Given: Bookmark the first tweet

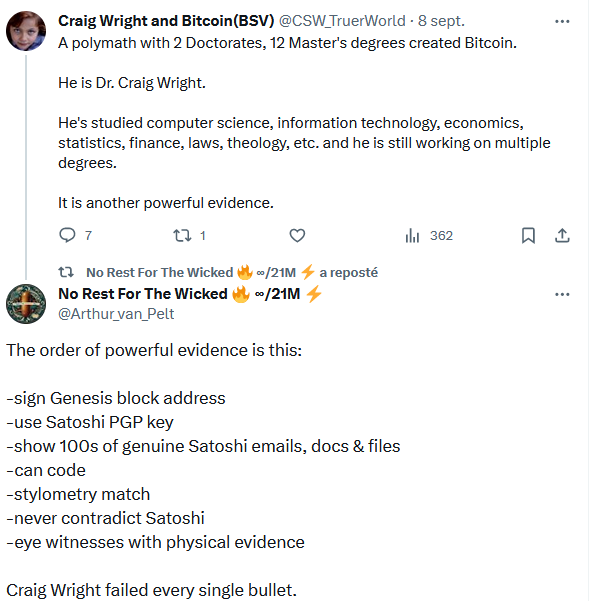Looking at the screenshot, I should click(529, 236).
